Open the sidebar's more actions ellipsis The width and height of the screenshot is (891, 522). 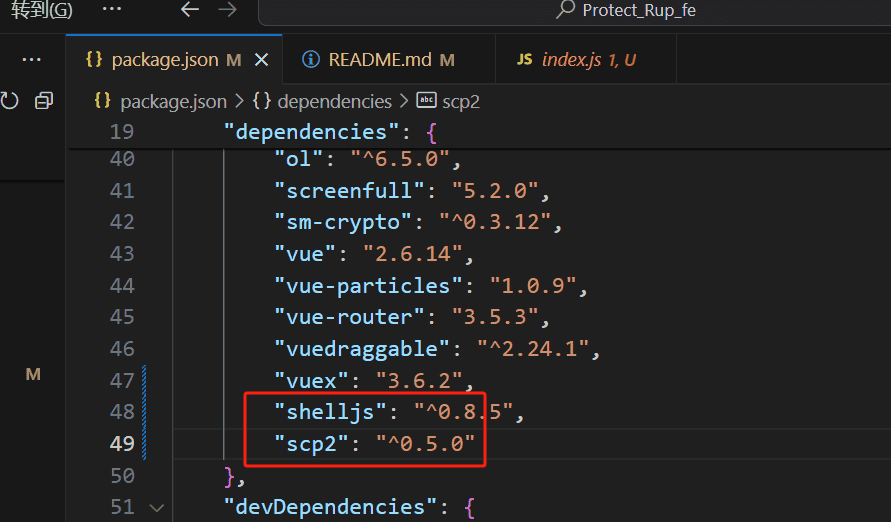(31, 60)
